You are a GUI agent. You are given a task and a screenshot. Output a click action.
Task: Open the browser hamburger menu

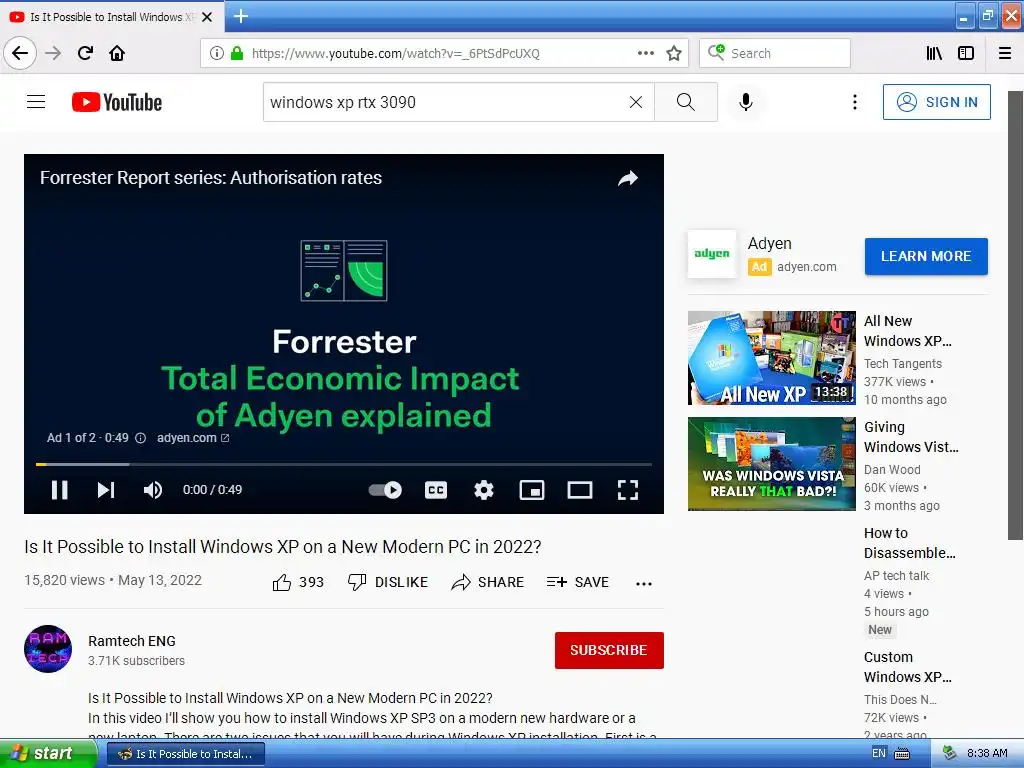(1005, 53)
